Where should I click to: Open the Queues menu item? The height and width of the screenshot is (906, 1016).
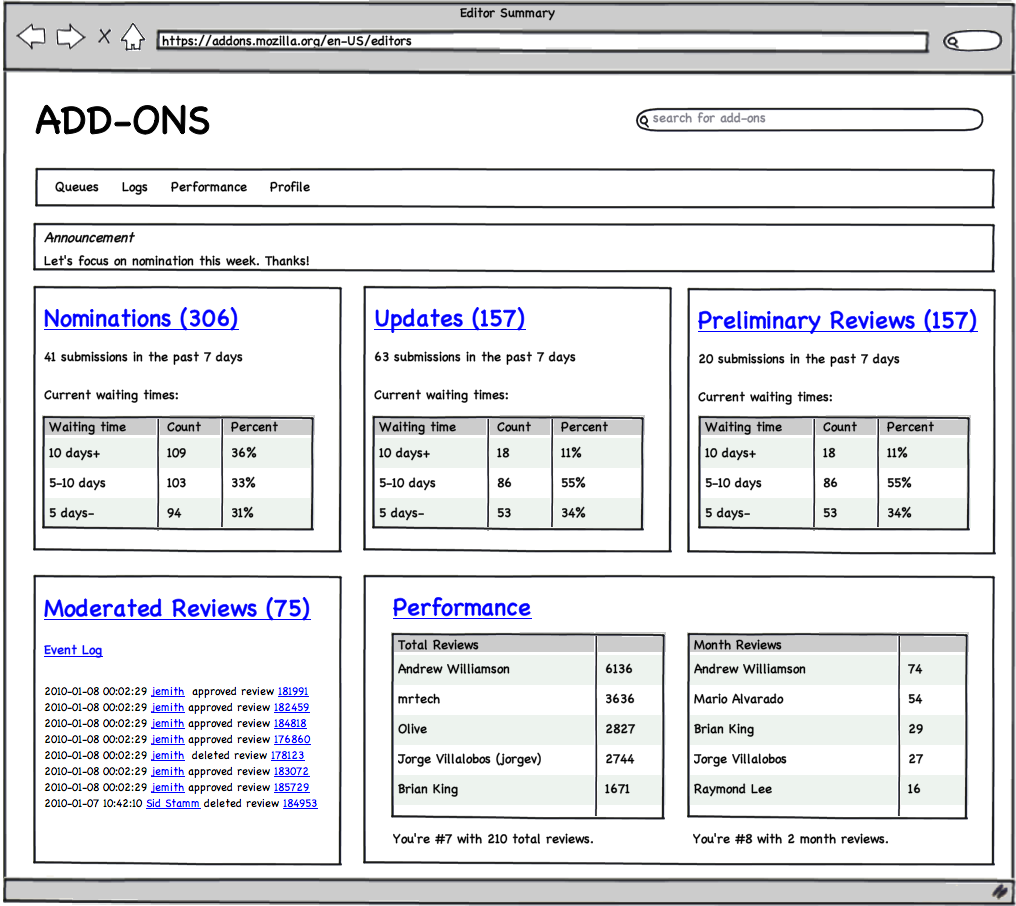point(76,187)
